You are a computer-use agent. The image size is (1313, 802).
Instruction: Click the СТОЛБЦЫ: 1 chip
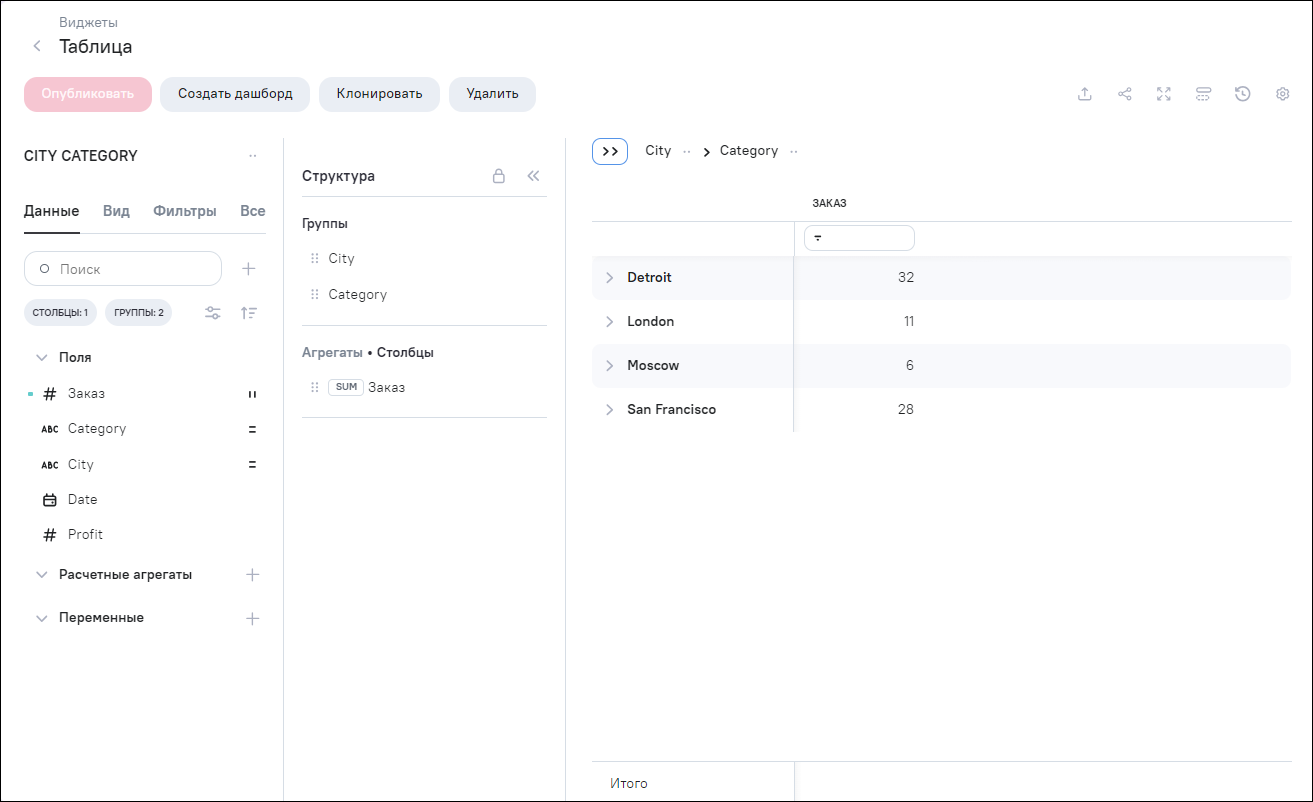(60, 313)
